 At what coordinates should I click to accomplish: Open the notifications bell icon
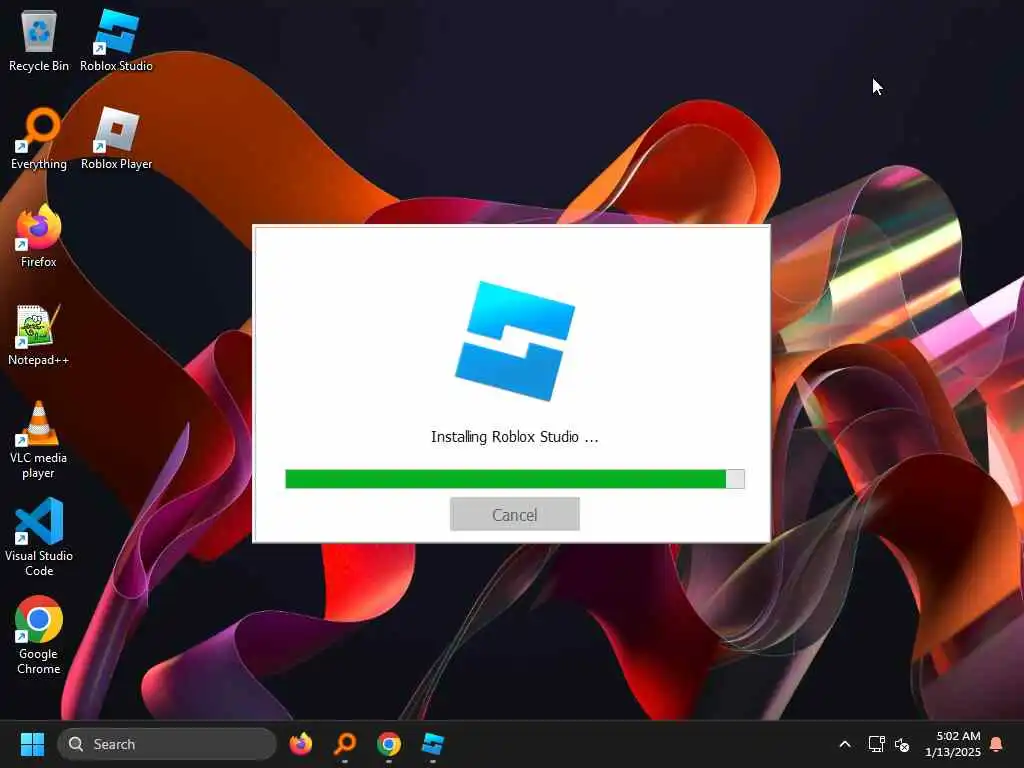pos(997,744)
